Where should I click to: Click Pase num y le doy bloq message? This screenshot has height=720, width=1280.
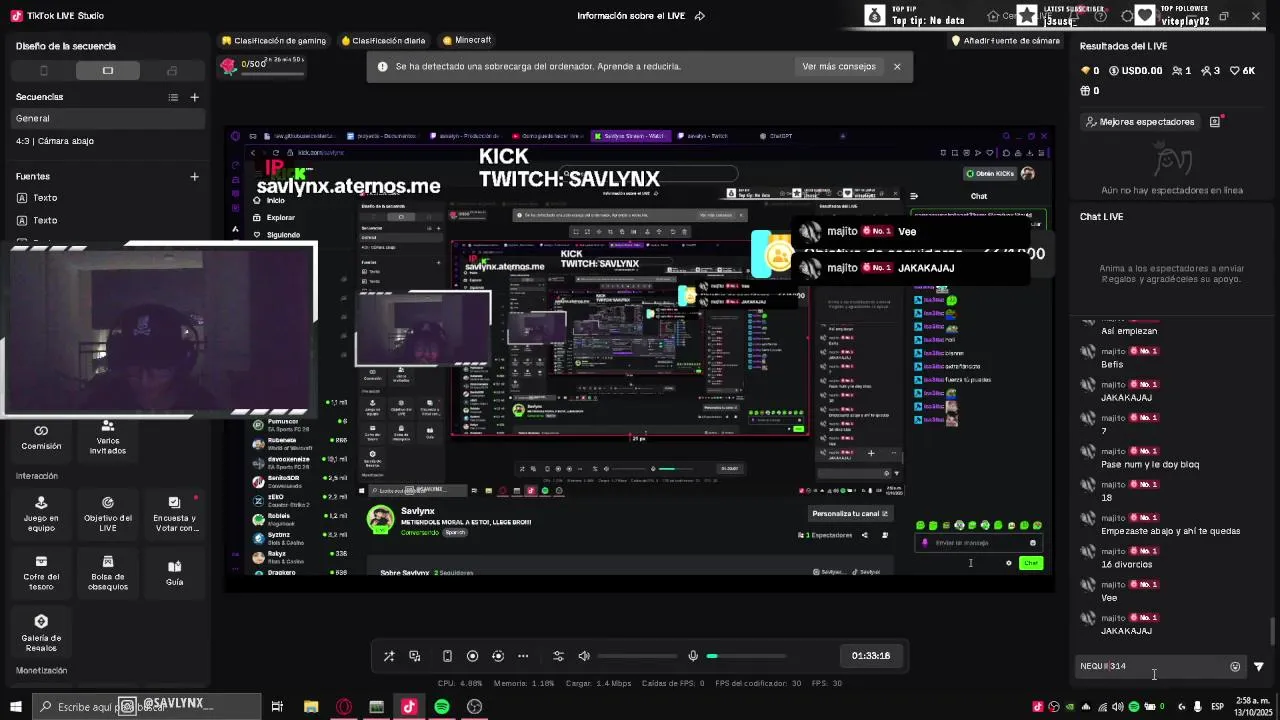coord(1149,465)
